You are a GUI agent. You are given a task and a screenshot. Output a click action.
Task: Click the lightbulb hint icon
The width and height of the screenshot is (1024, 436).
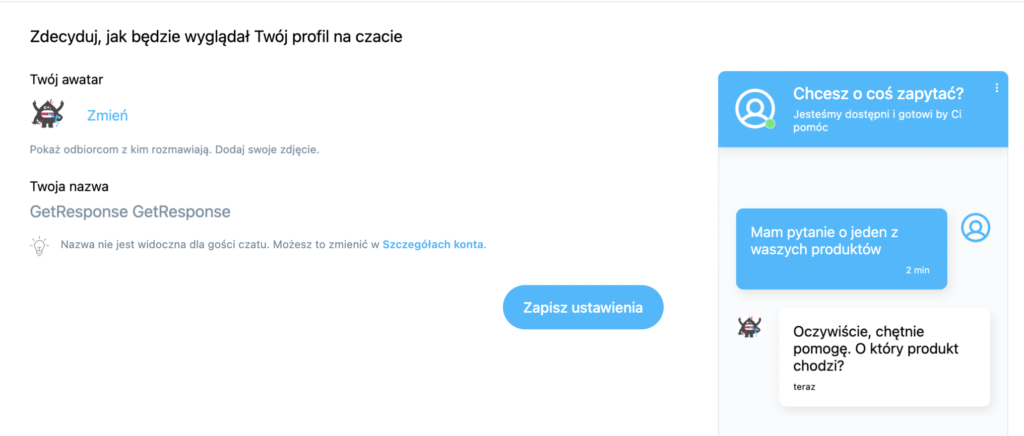pyautogui.click(x=40, y=245)
